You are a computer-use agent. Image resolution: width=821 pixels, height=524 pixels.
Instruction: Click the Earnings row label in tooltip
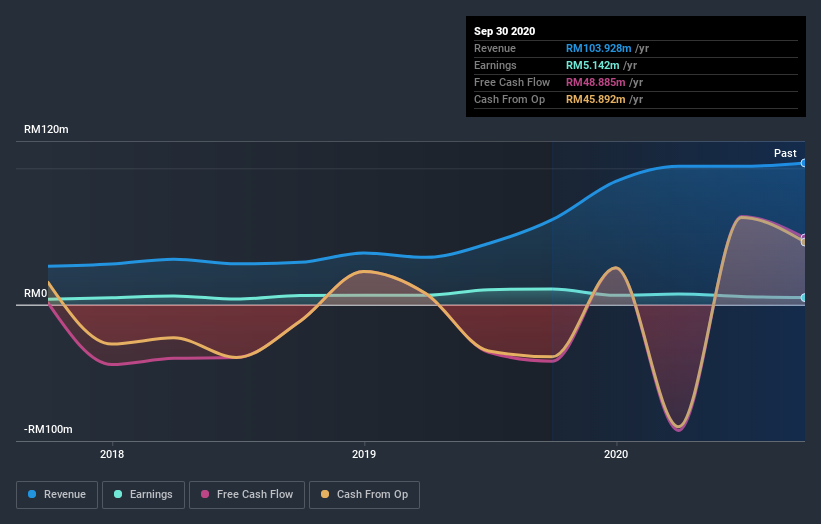495,65
